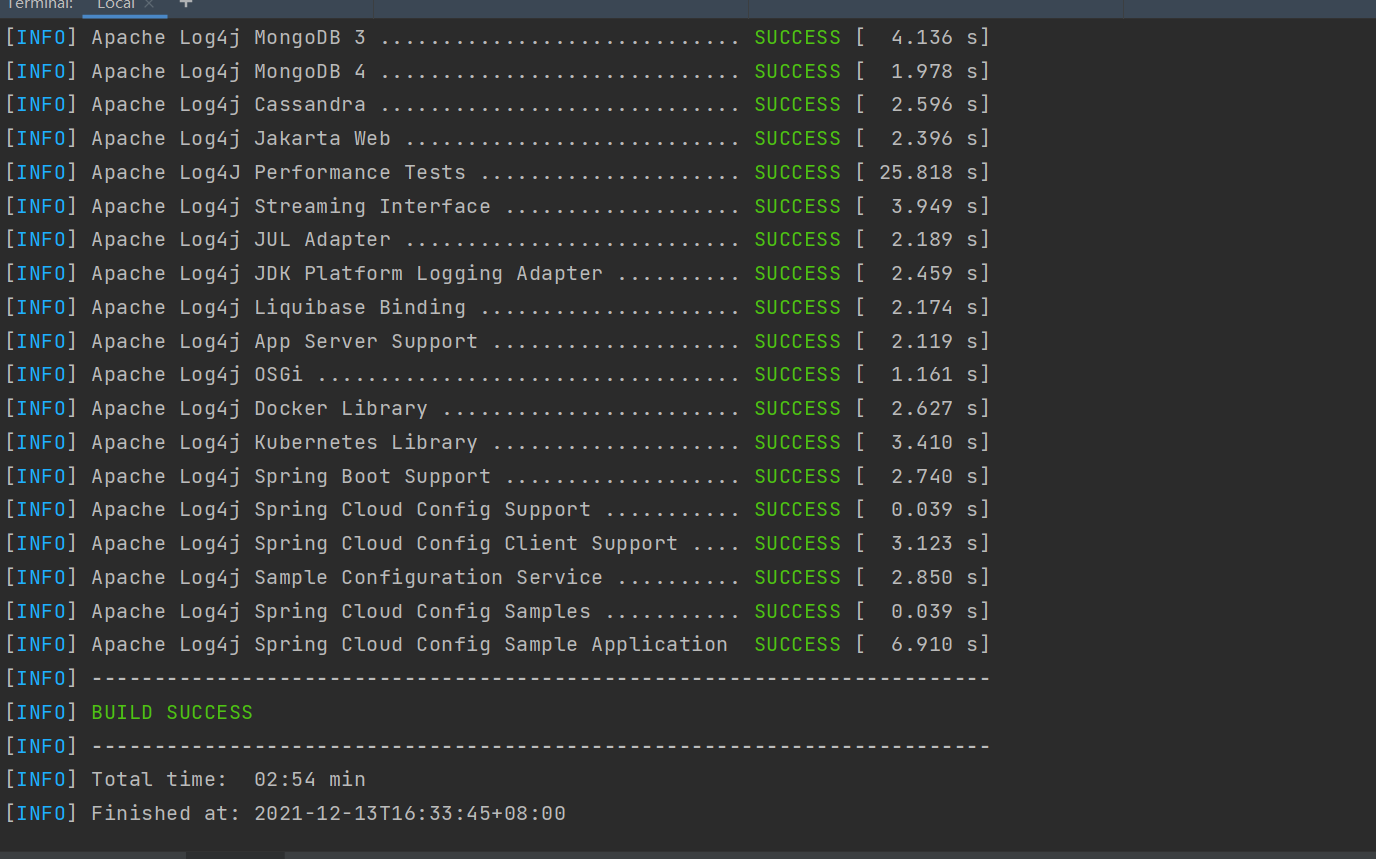Click the 'JDK Platform Logging Adapter' line
Viewport: 1376px width, 859px height.
click(497, 274)
